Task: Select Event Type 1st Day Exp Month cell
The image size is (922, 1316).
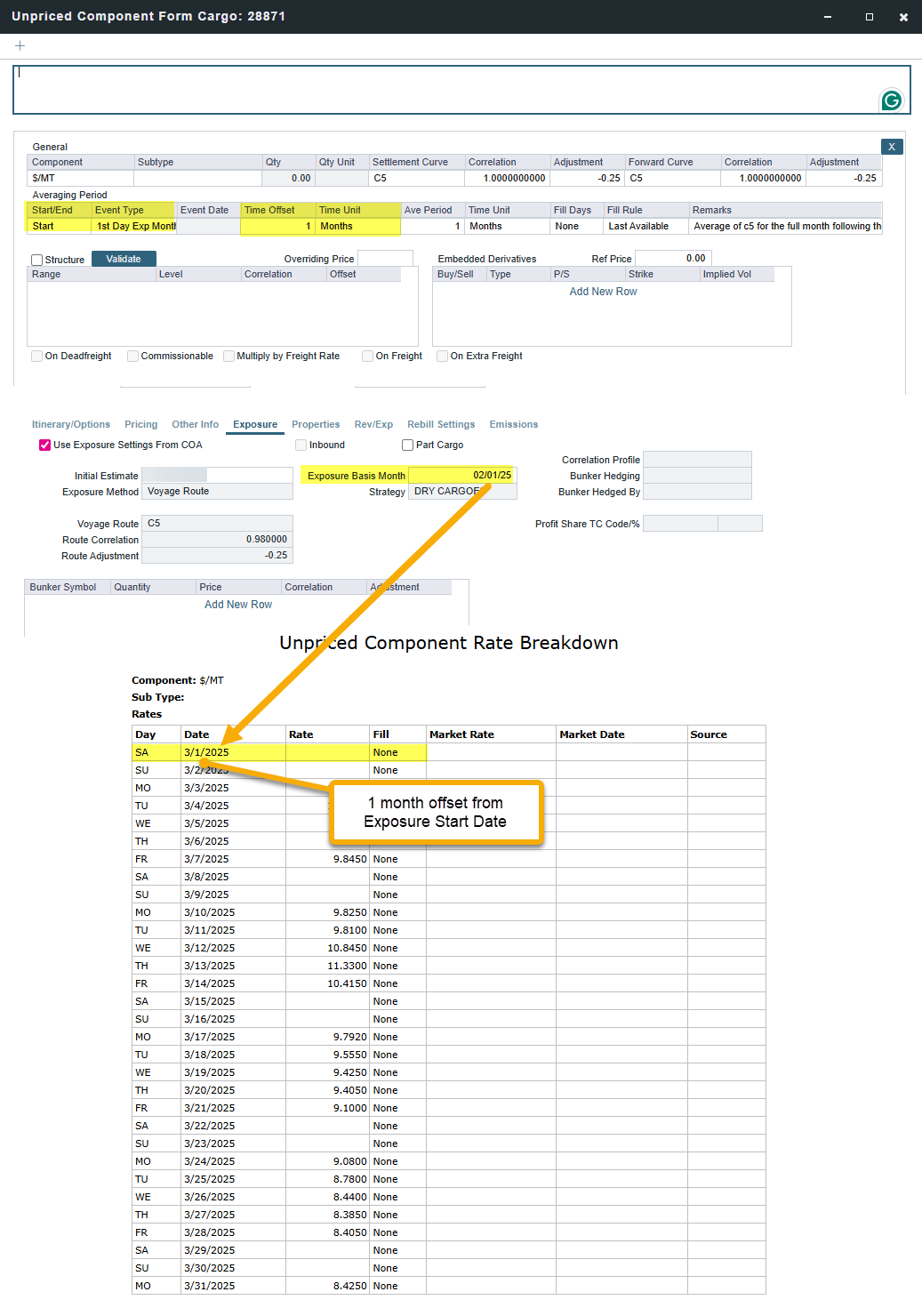Action: coord(133,226)
